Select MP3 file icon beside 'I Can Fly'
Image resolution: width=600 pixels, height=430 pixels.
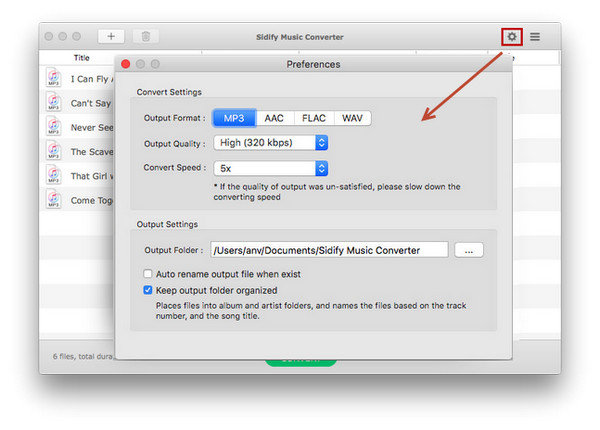pyautogui.click(x=54, y=78)
